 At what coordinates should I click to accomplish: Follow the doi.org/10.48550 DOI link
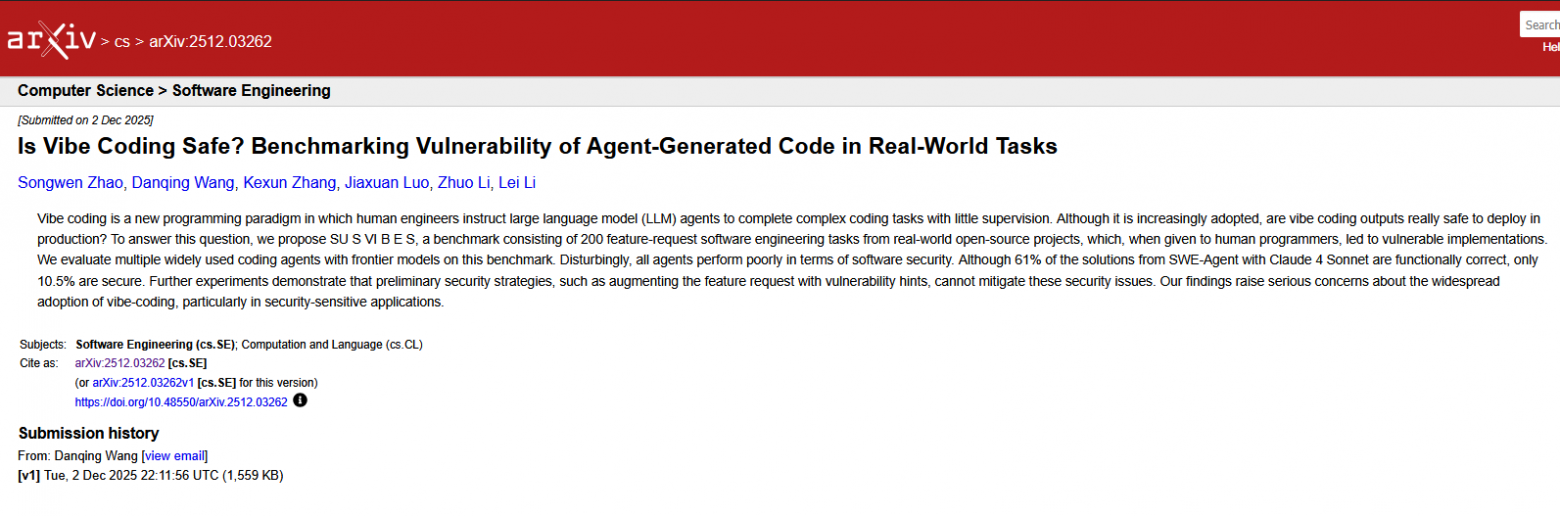coord(181,402)
